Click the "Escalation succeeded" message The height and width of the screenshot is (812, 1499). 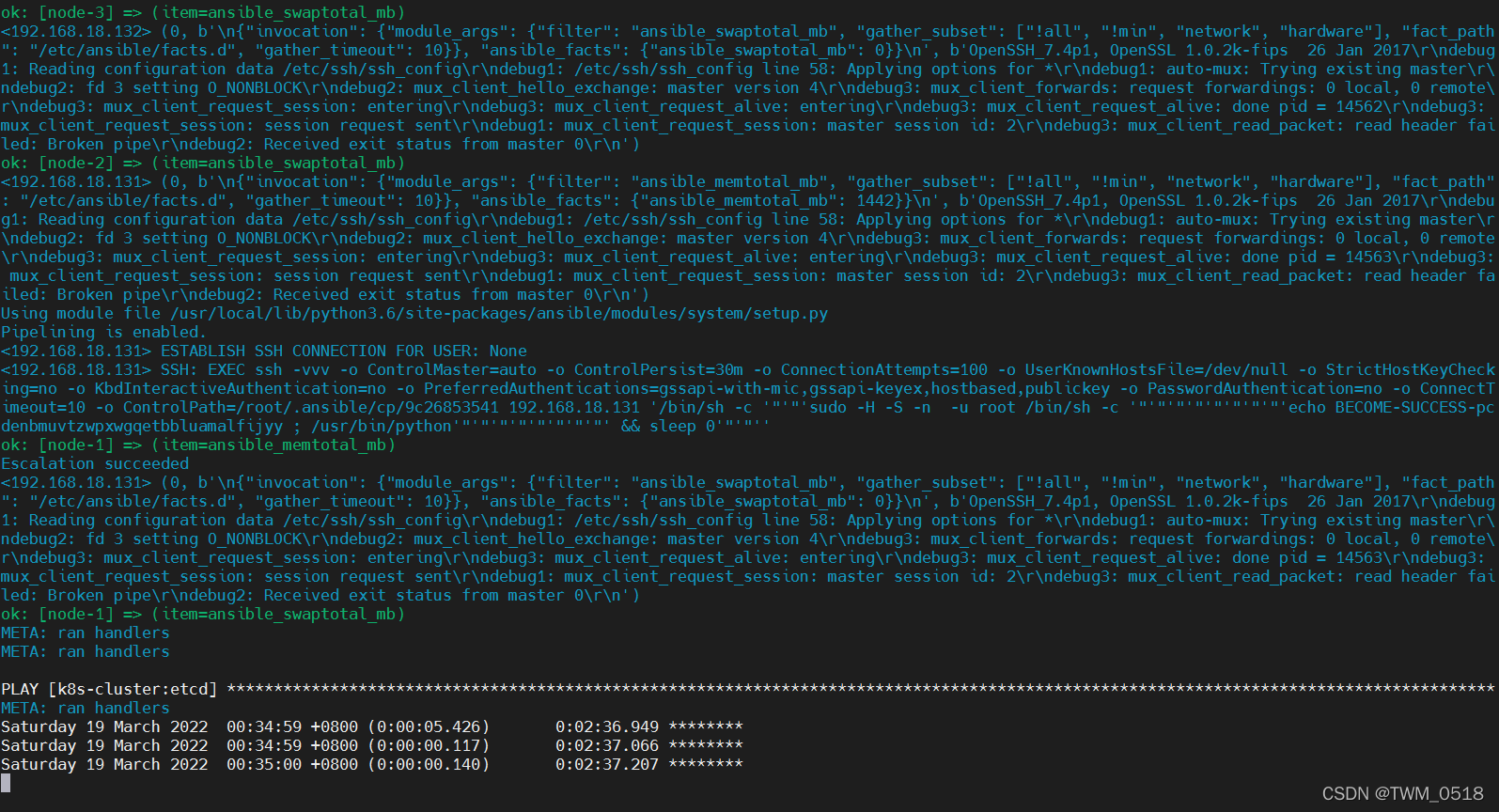[95, 463]
